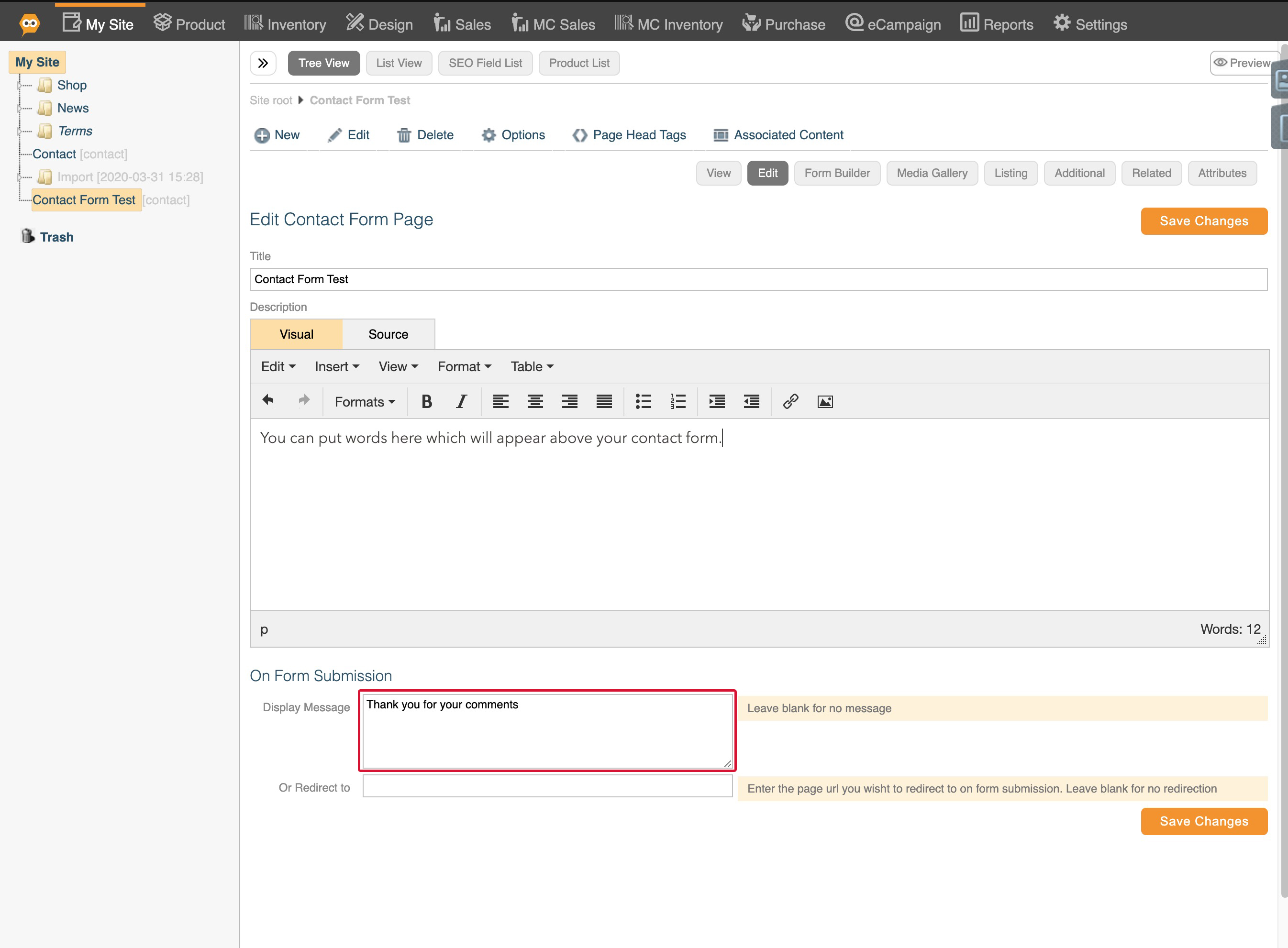Image resolution: width=1288 pixels, height=948 pixels.
Task: Open SEO Field List view
Action: (485, 63)
